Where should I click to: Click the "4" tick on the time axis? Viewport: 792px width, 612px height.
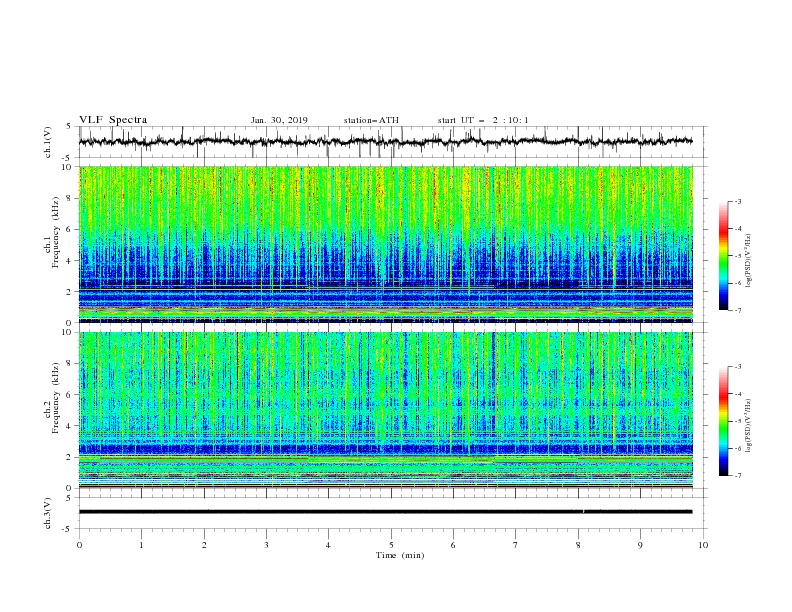pos(328,545)
